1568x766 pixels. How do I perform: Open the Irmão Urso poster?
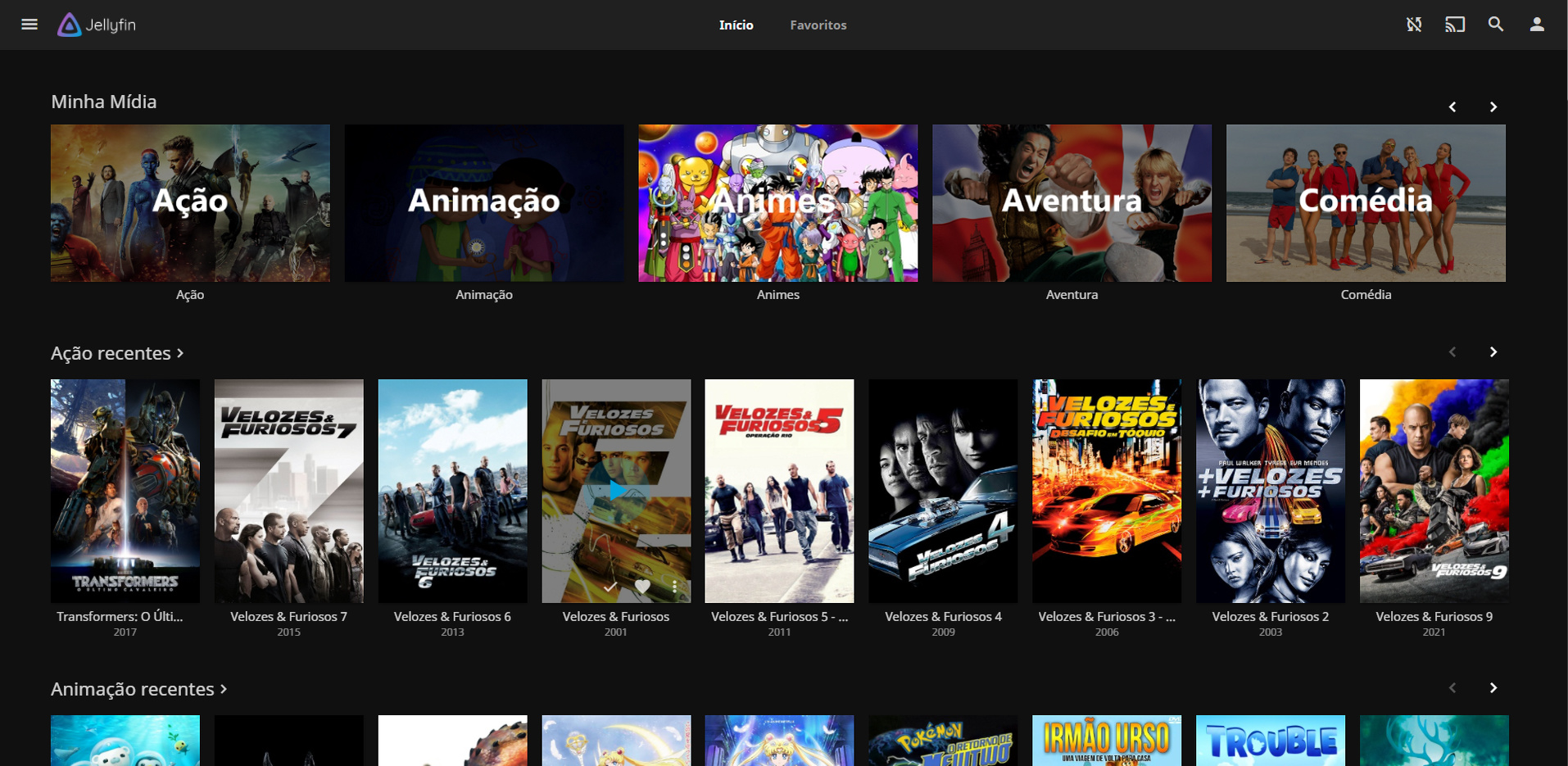coord(1107,741)
